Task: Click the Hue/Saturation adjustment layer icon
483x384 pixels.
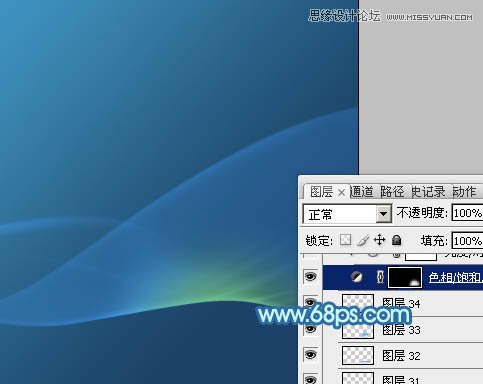Action: click(357, 277)
